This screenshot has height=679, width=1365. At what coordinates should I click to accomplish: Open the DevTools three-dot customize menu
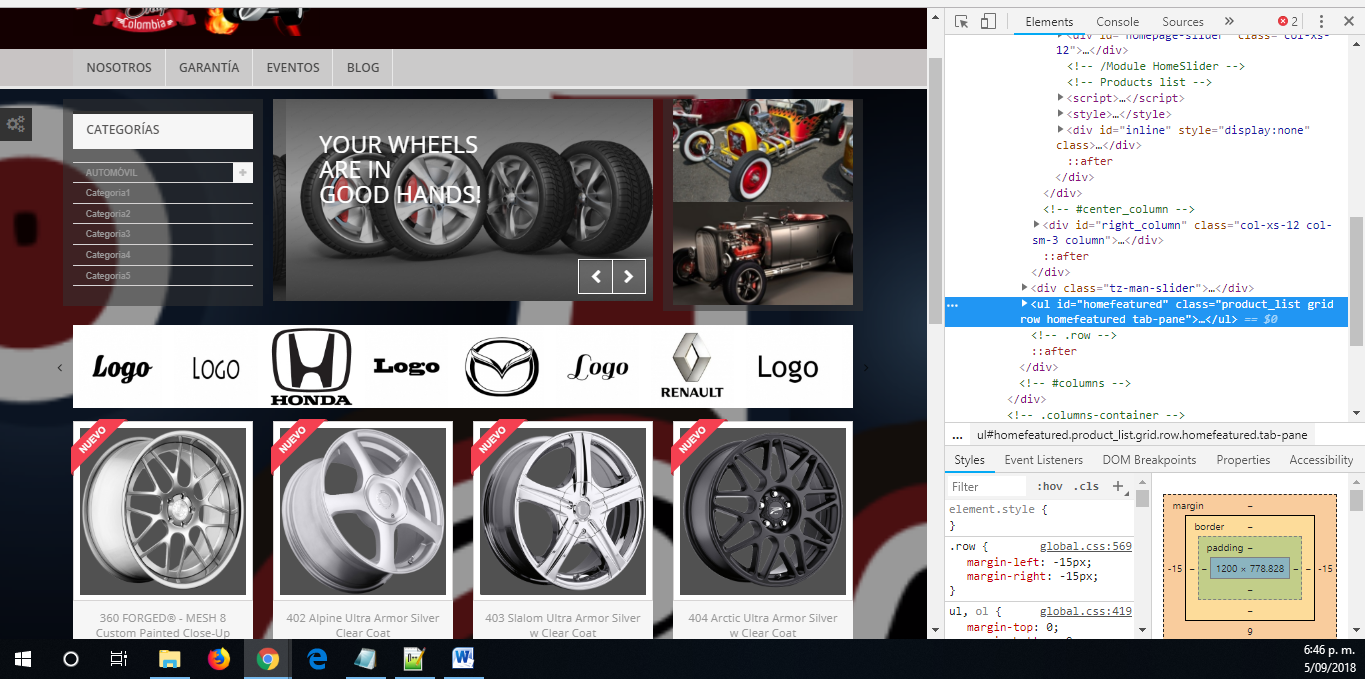(1321, 21)
